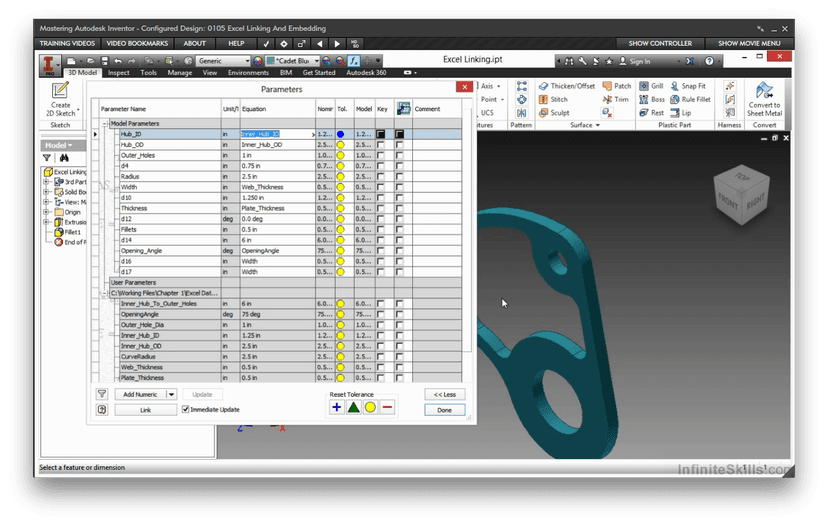Open the View ribbon tab

coord(210,73)
